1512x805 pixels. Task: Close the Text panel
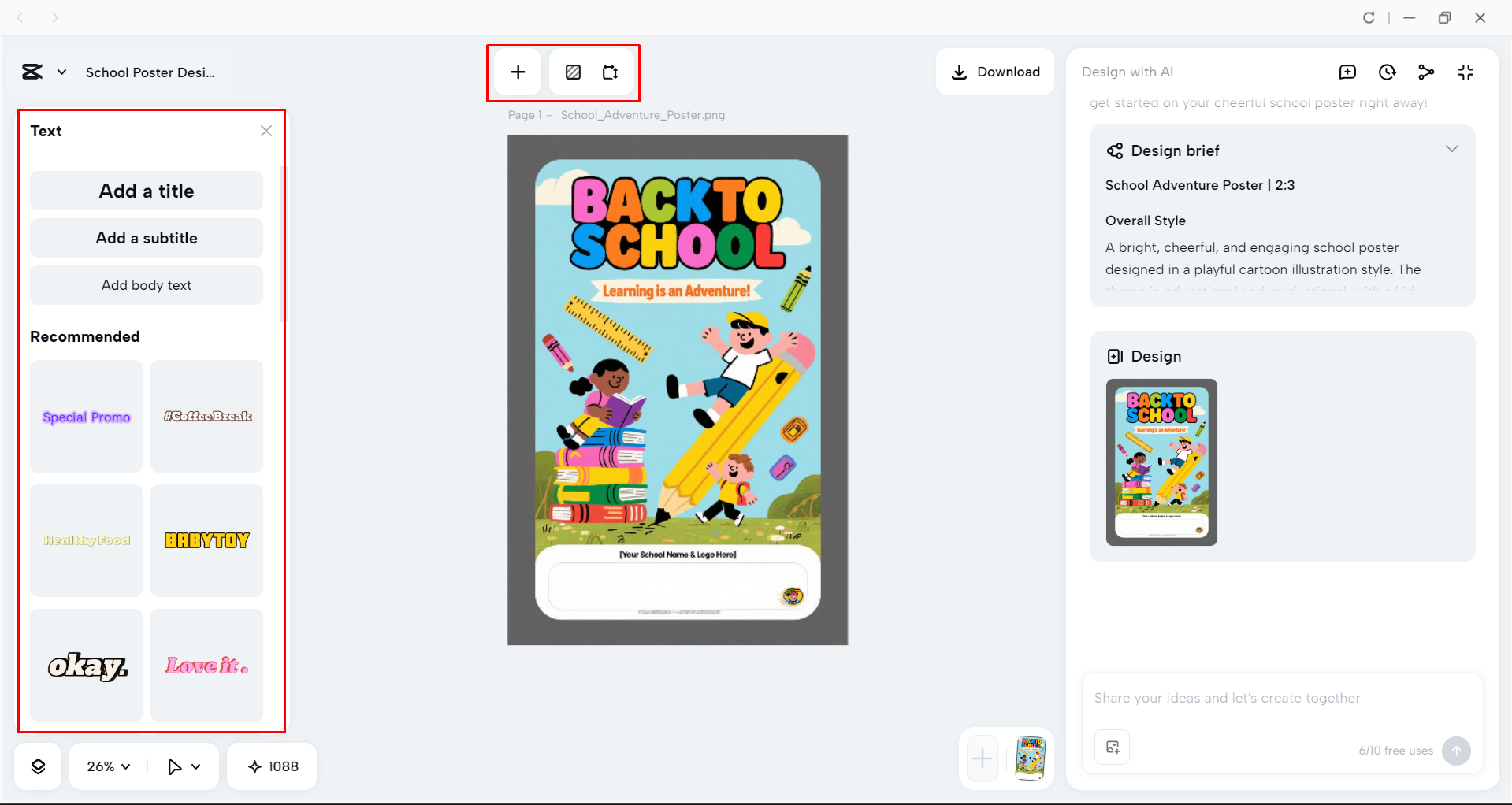tap(266, 131)
